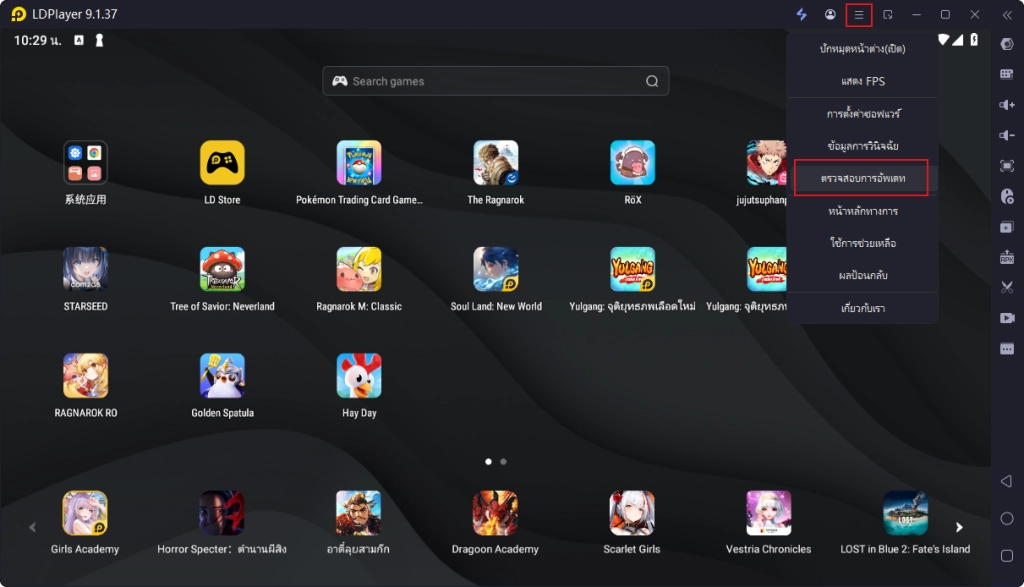1024x587 pixels.
Task: Open การตั้งค่าซอฟแวร์ menu item
Action: 863,114
